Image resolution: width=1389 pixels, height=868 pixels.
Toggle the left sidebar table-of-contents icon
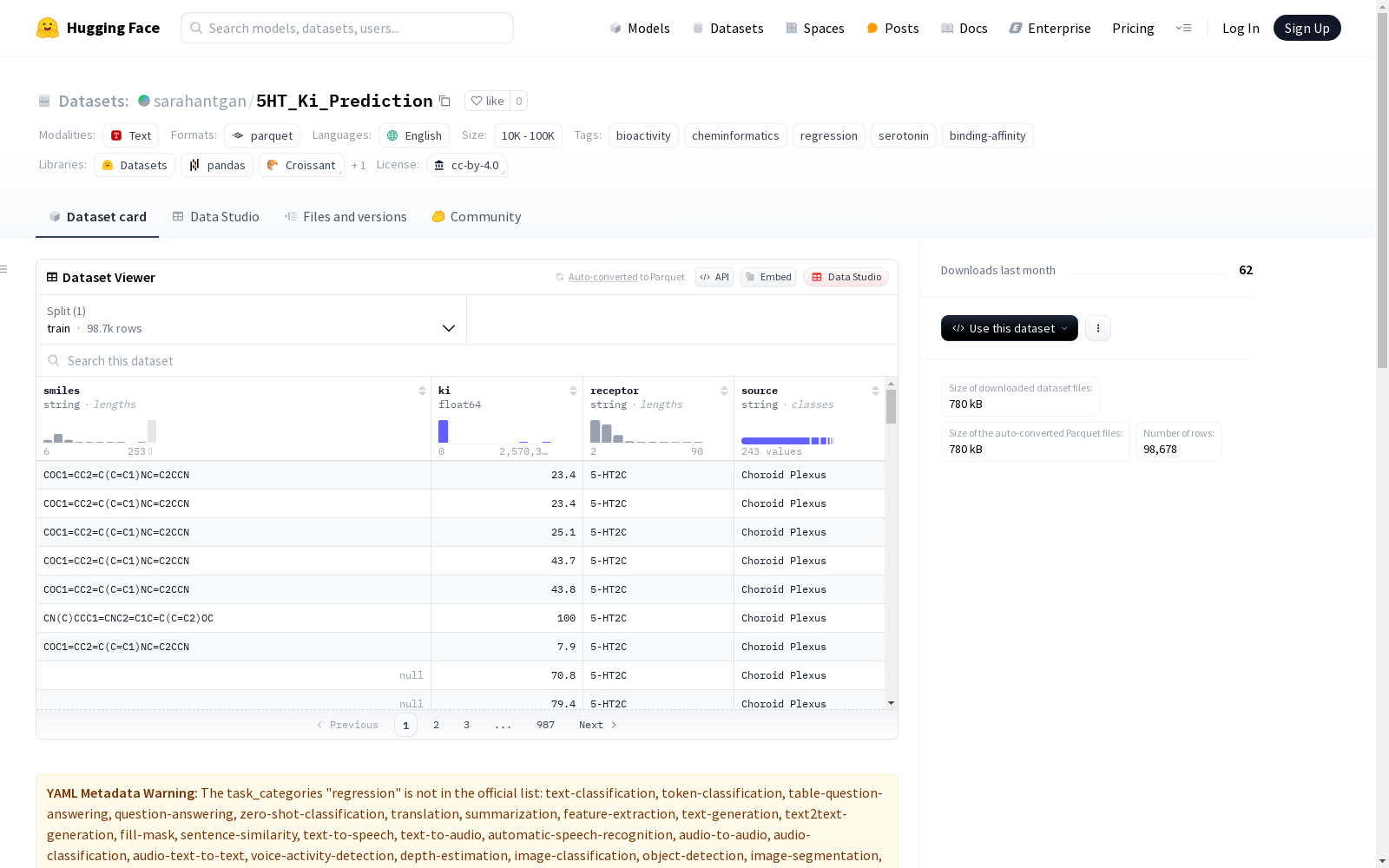(x=4, y=269)
